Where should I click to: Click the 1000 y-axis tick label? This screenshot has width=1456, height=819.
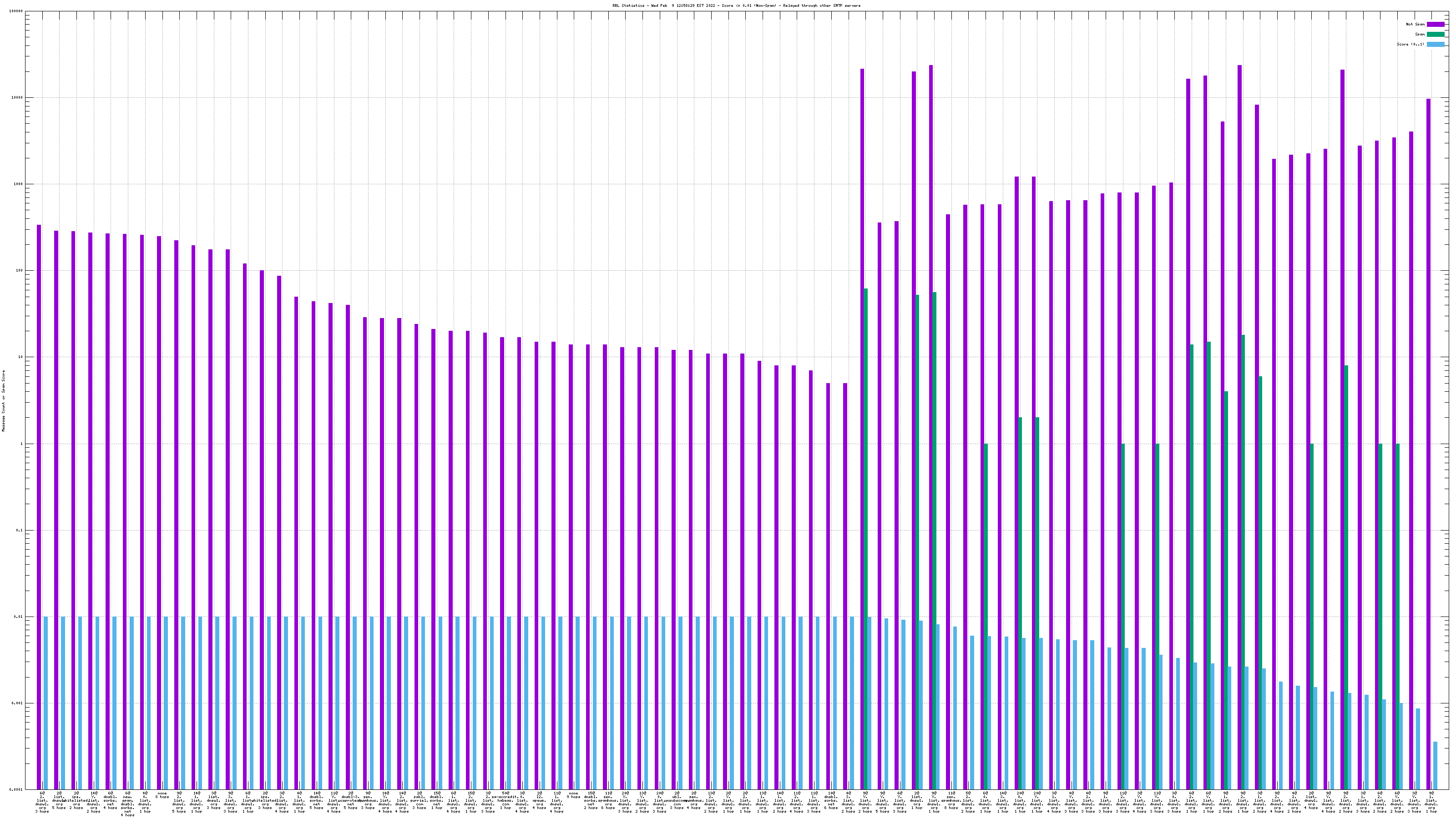pyautogui.click(x=19, y=184)
